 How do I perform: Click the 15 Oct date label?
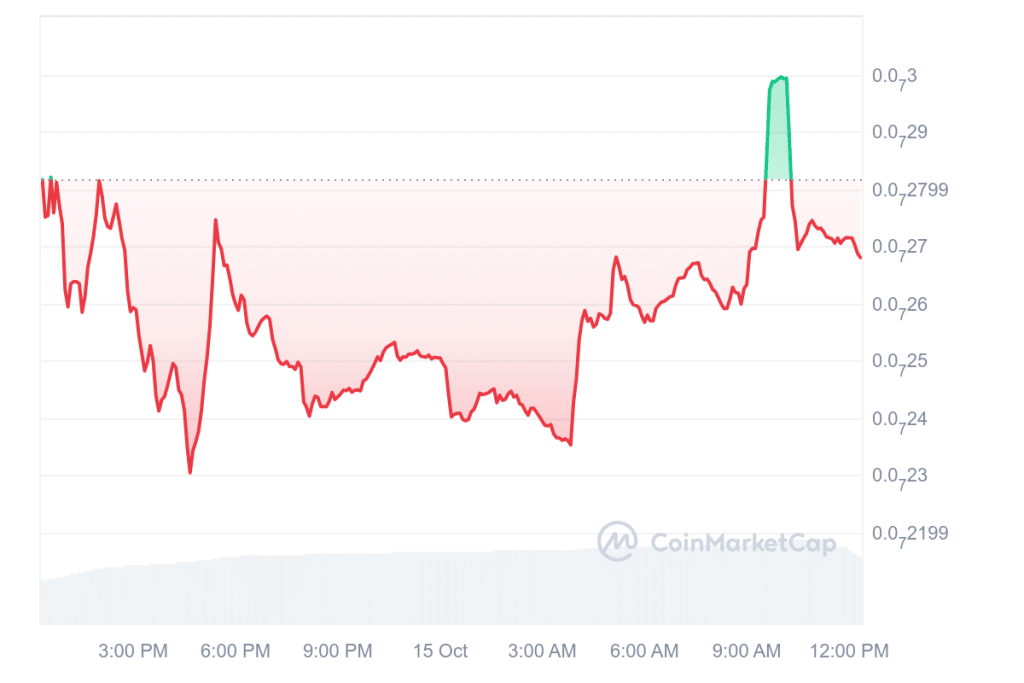pyautogui.click(x=441, y=651)
